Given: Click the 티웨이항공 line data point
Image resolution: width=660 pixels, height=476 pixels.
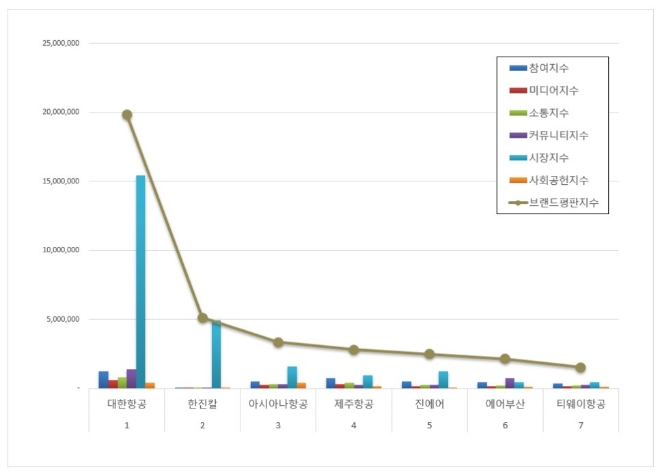Looking at the screenshot, I should (x=580, y=367).
